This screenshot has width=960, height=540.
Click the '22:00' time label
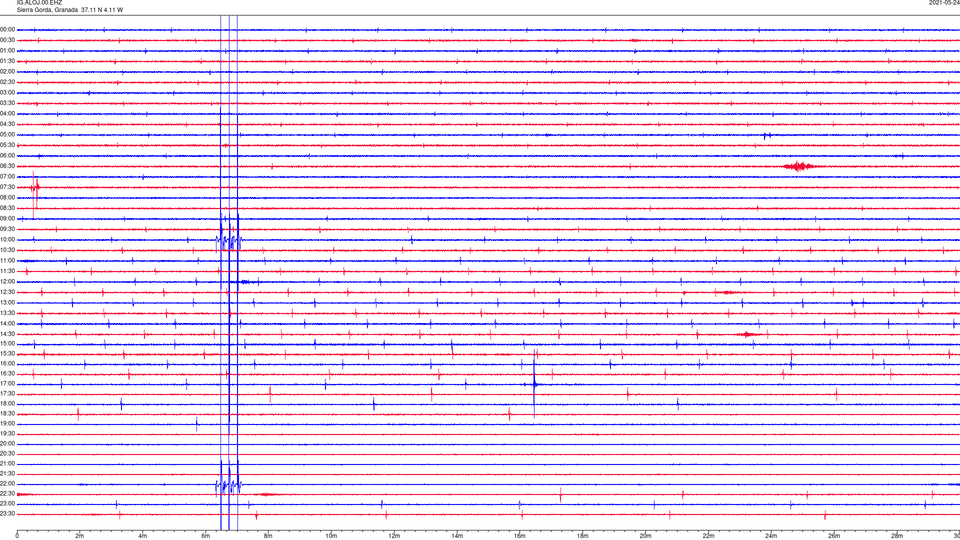coord(7,484)
